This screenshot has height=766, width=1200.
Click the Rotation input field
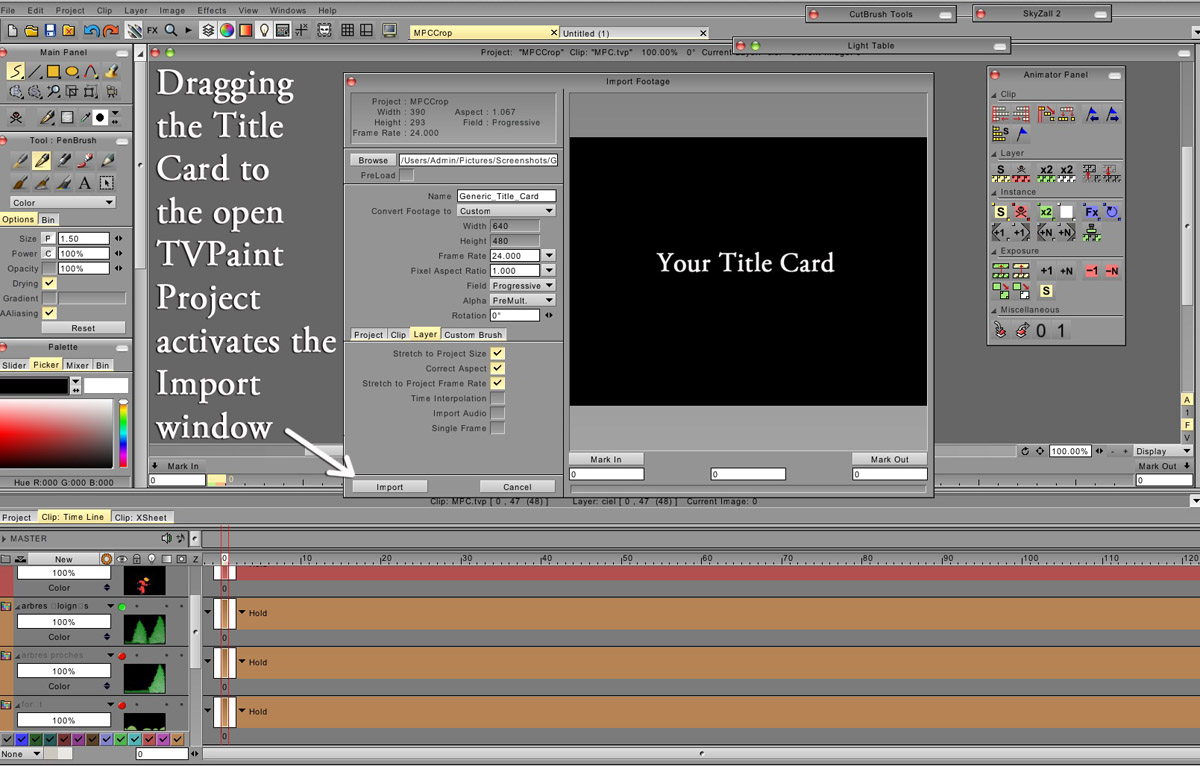515,316
